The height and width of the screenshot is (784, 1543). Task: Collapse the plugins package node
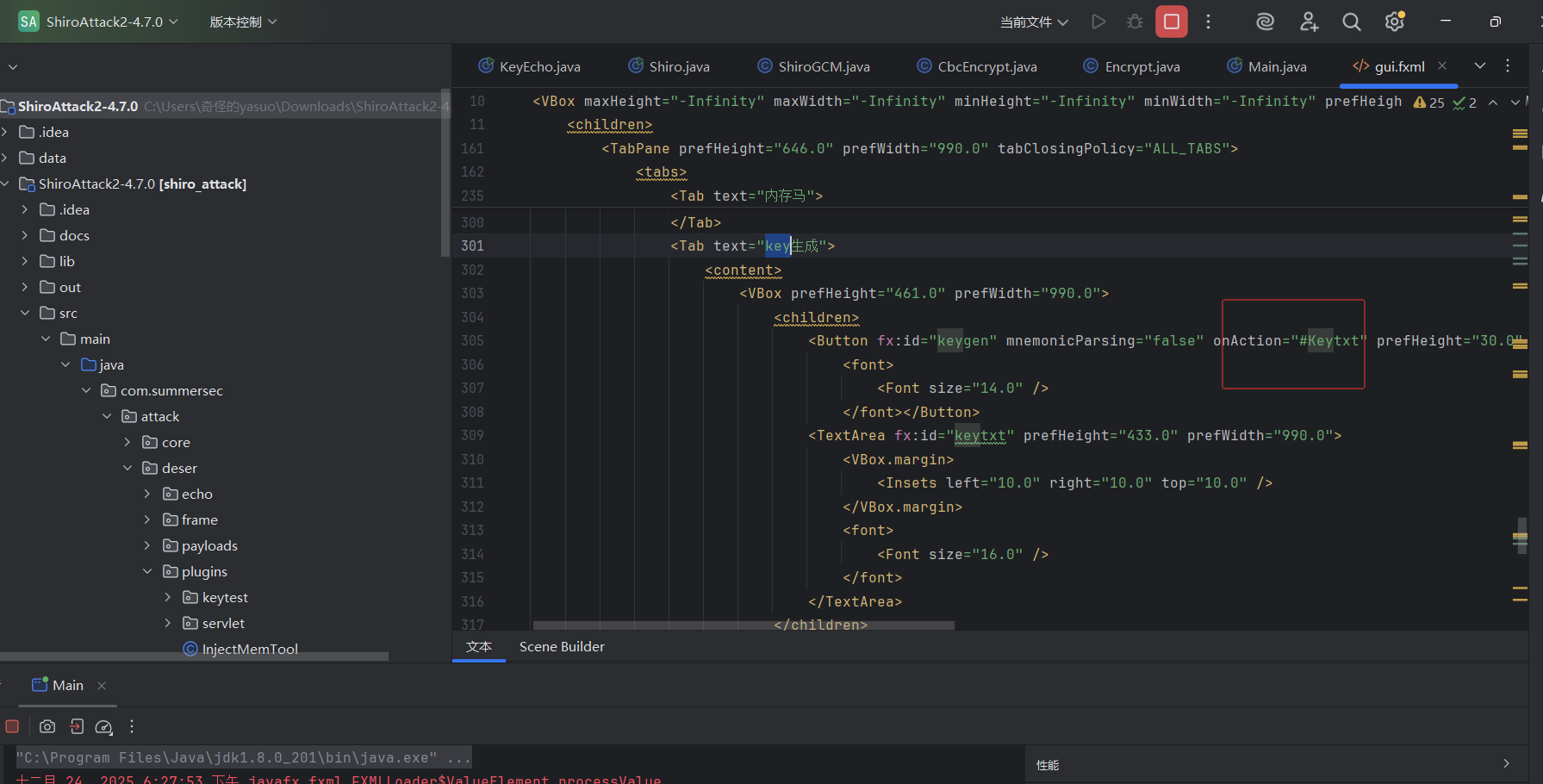click(x=147, y=571)
